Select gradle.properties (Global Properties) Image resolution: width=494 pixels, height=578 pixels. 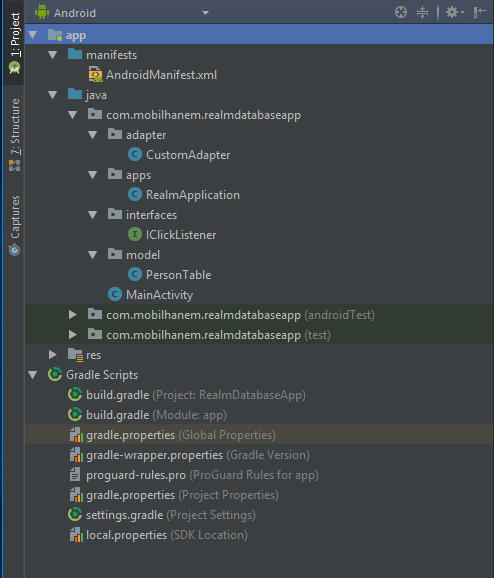click(x=181, y=435)
